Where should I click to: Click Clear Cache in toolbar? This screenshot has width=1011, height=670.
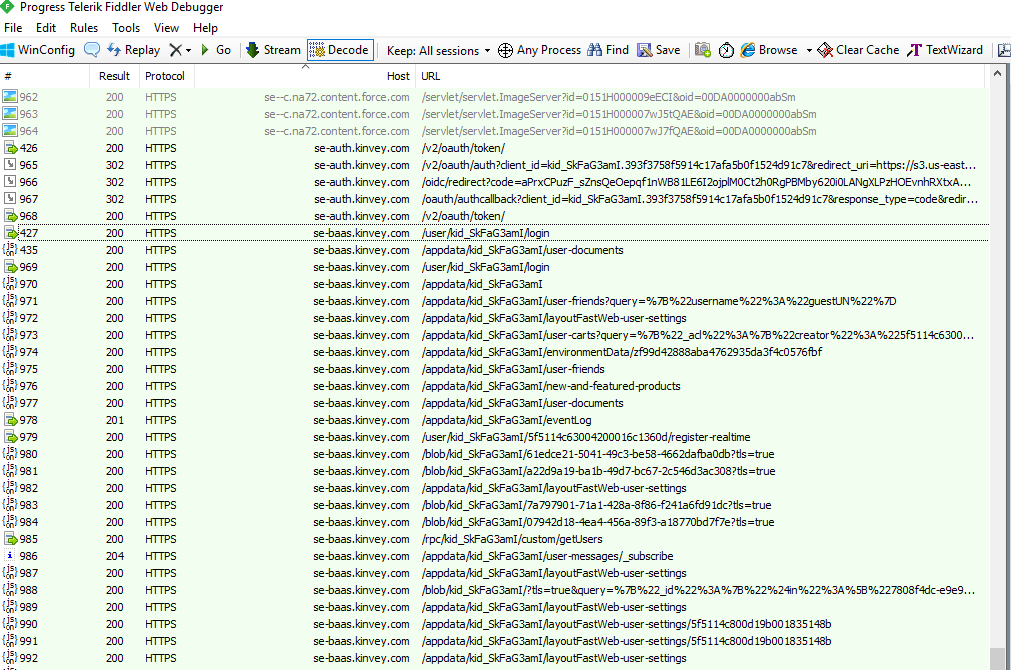coord(858,50)
